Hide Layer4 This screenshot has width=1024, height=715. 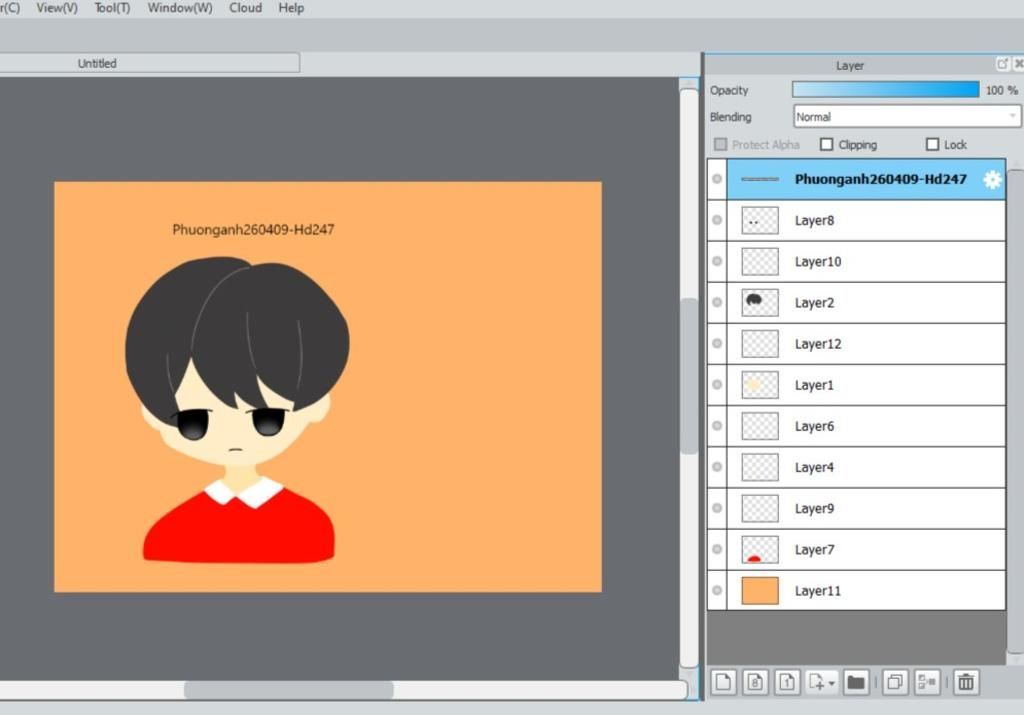(x=717, y=467)
